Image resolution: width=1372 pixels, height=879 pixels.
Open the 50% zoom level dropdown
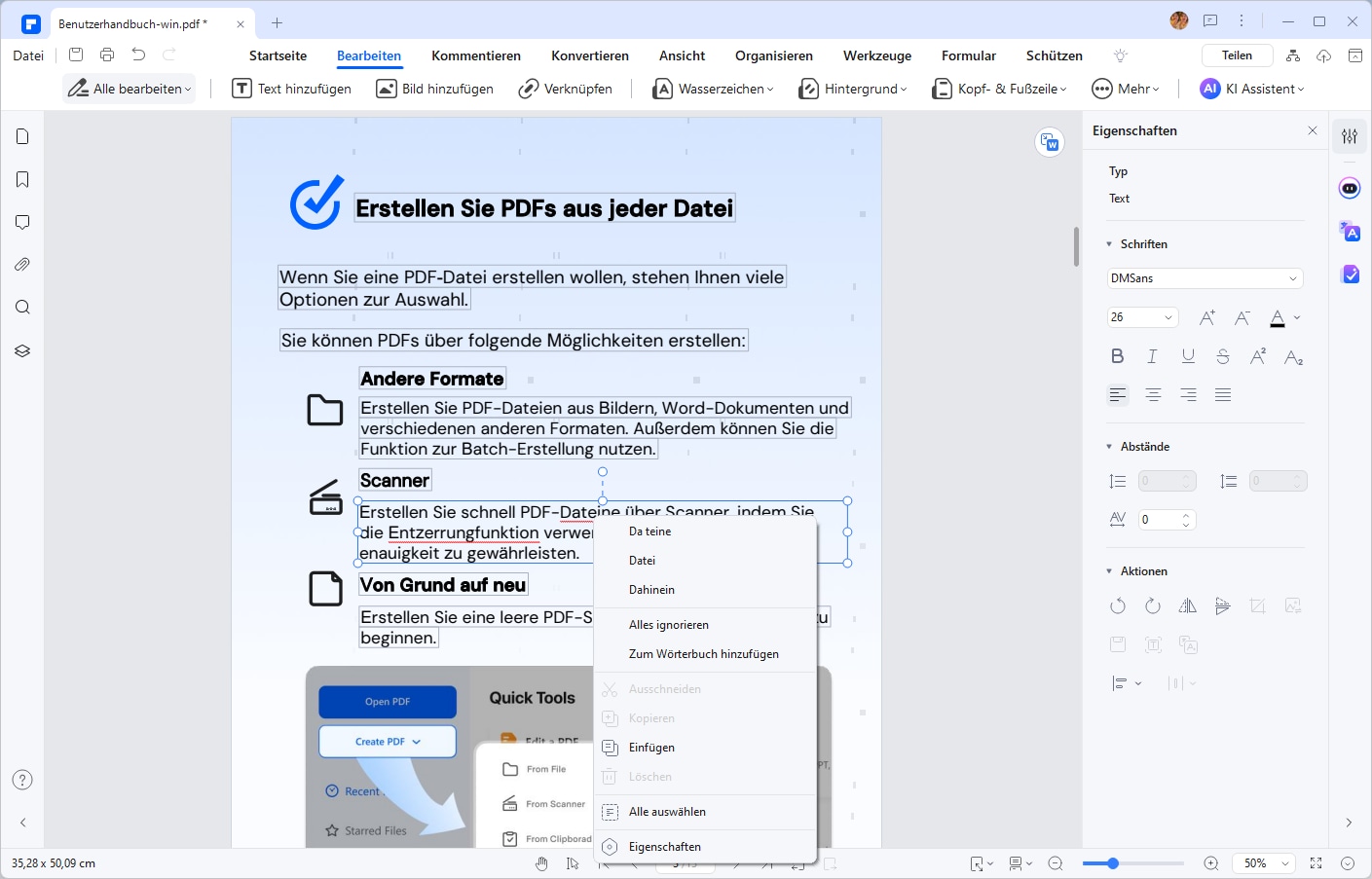coord(1264,863)
